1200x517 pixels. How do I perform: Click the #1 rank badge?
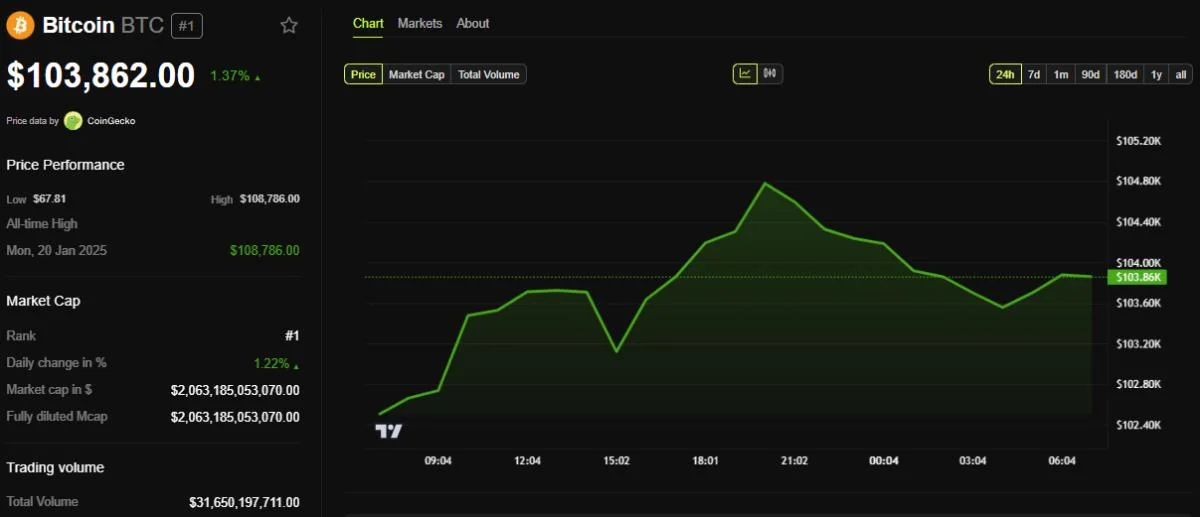coord(187,26)
